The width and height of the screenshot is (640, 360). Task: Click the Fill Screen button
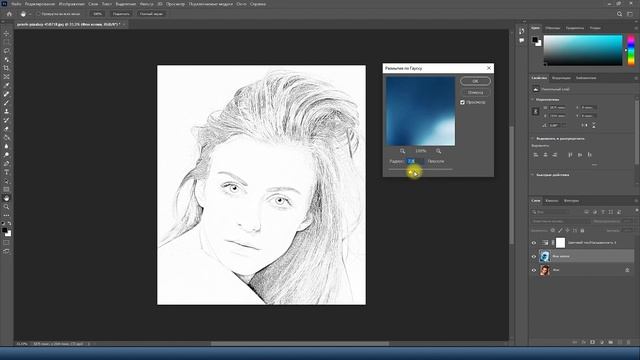click(x=151, y=14)
